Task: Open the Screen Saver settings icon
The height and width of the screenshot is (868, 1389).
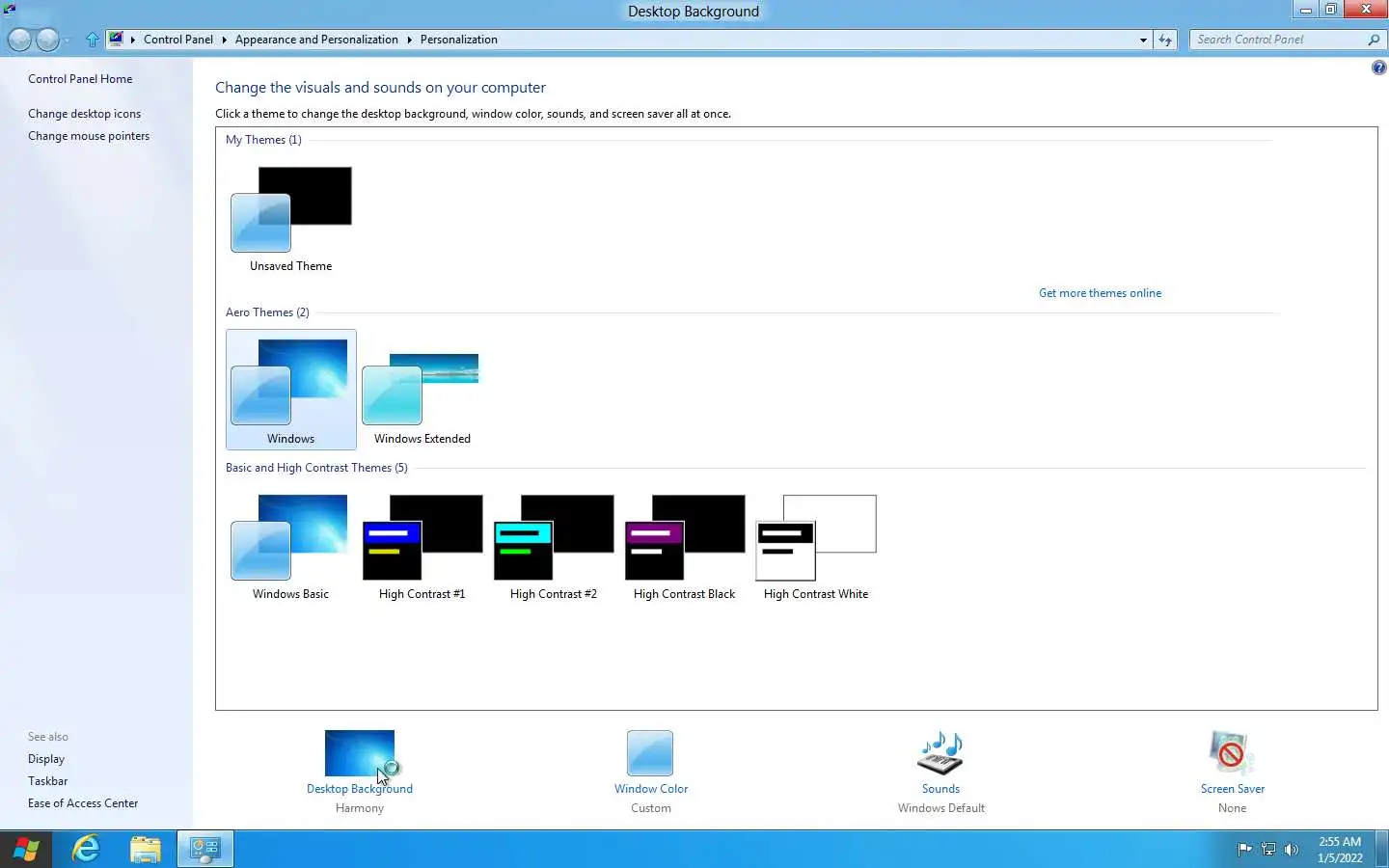Action: coord(1232,753)
